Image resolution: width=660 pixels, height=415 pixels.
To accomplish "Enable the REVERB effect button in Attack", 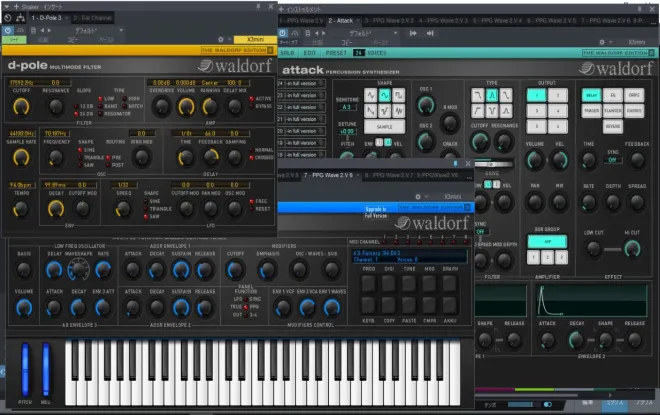I will click(x=613, y=127).
